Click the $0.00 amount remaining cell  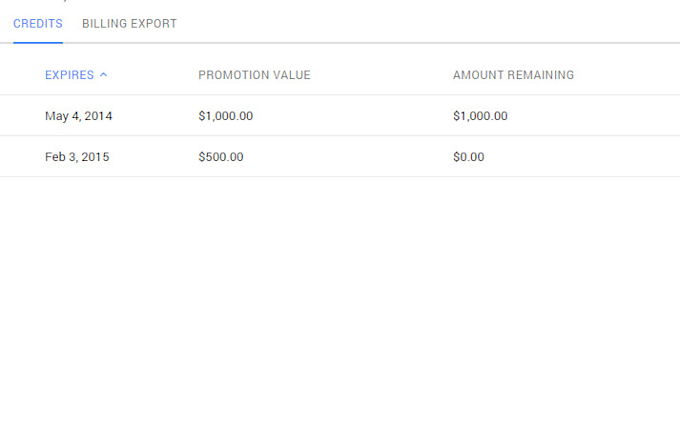coord(468,157)
